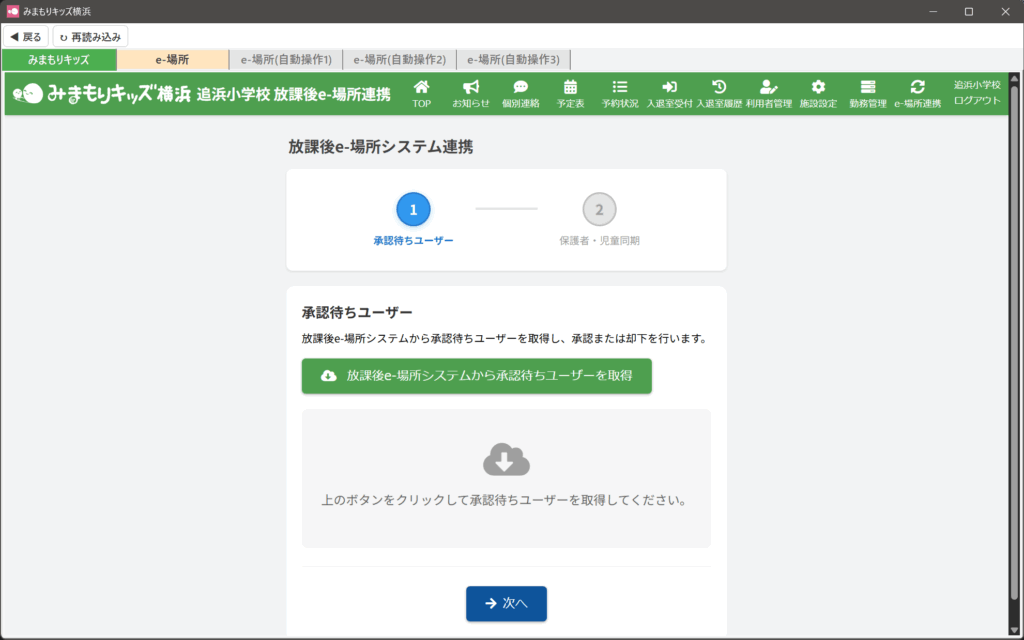Open 施設設定 gear icon
Image resolution: width=1024 pixels, height=640 pixels.
(x=818, y=88)
